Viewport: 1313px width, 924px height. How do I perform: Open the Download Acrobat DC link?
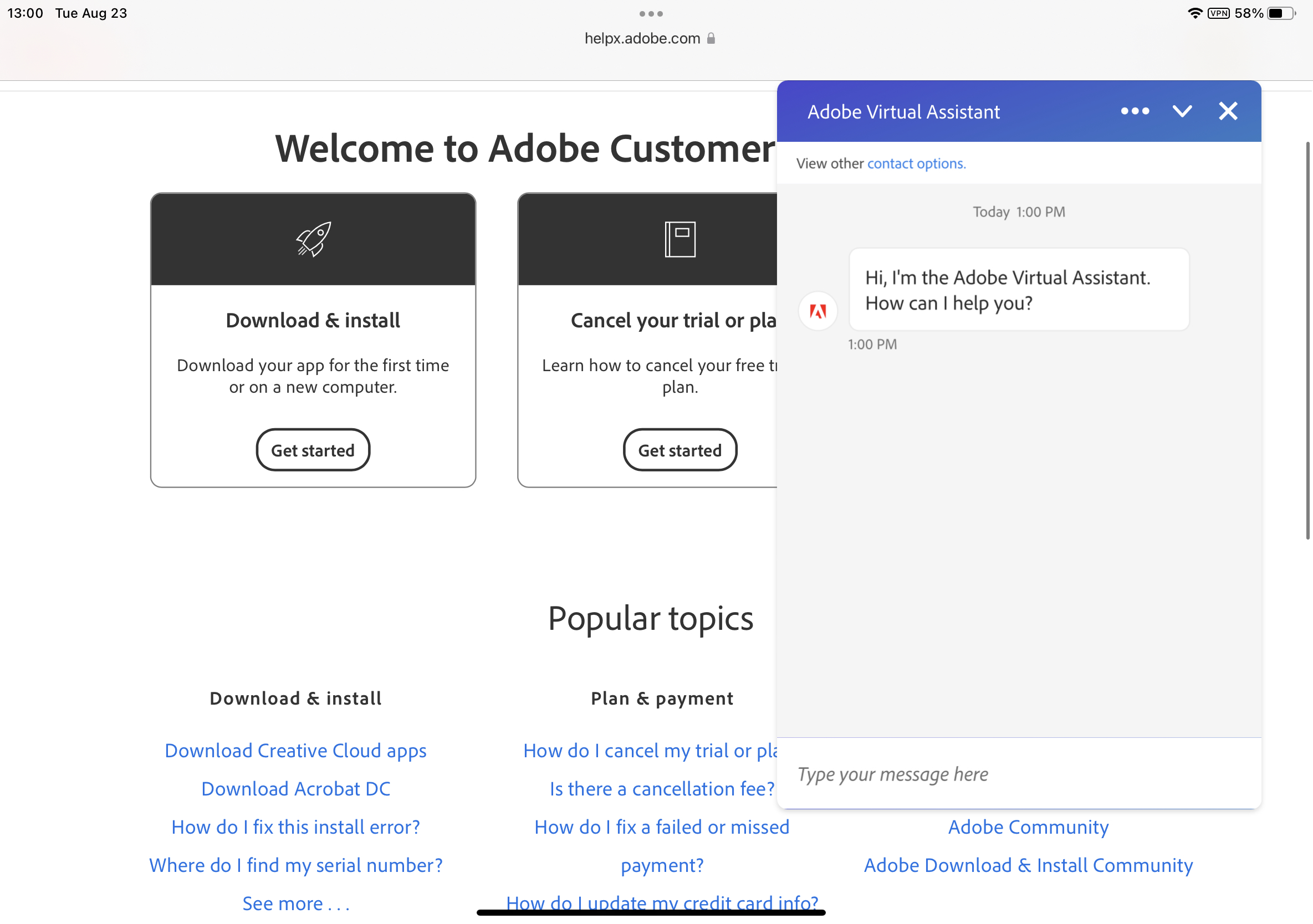click(295, 789)
